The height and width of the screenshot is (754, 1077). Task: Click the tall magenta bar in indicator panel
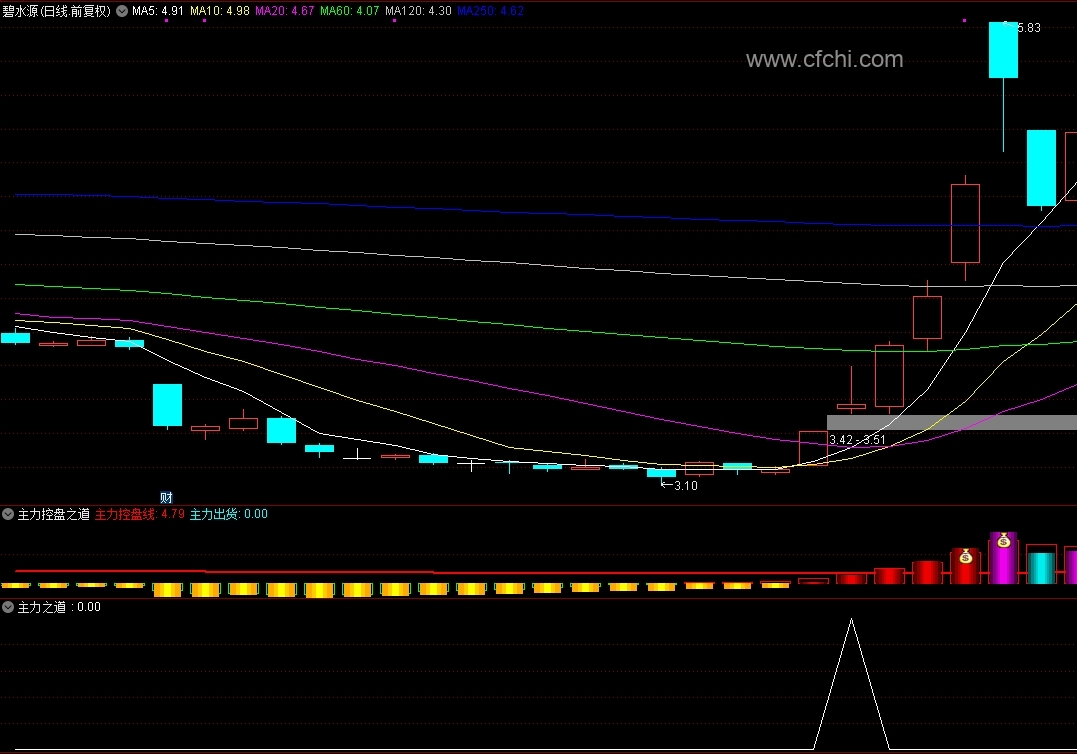pos(1004,558)
